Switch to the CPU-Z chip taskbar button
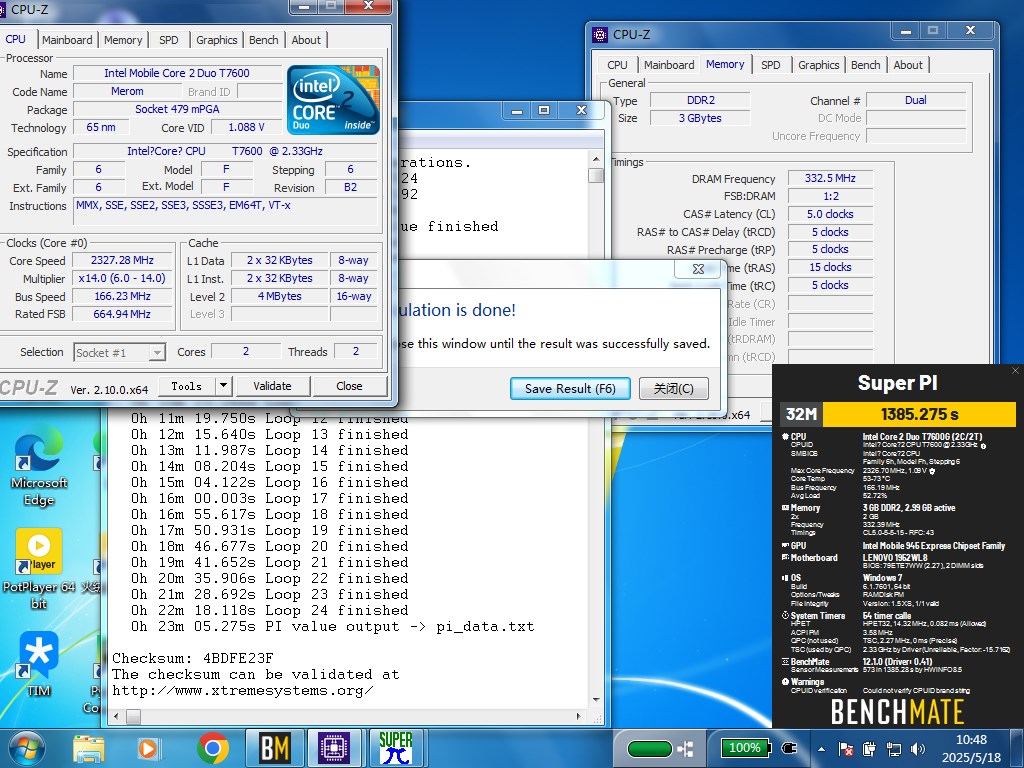Image resolution: width=1024 pixels, height=768 pixels. point(333,748)
